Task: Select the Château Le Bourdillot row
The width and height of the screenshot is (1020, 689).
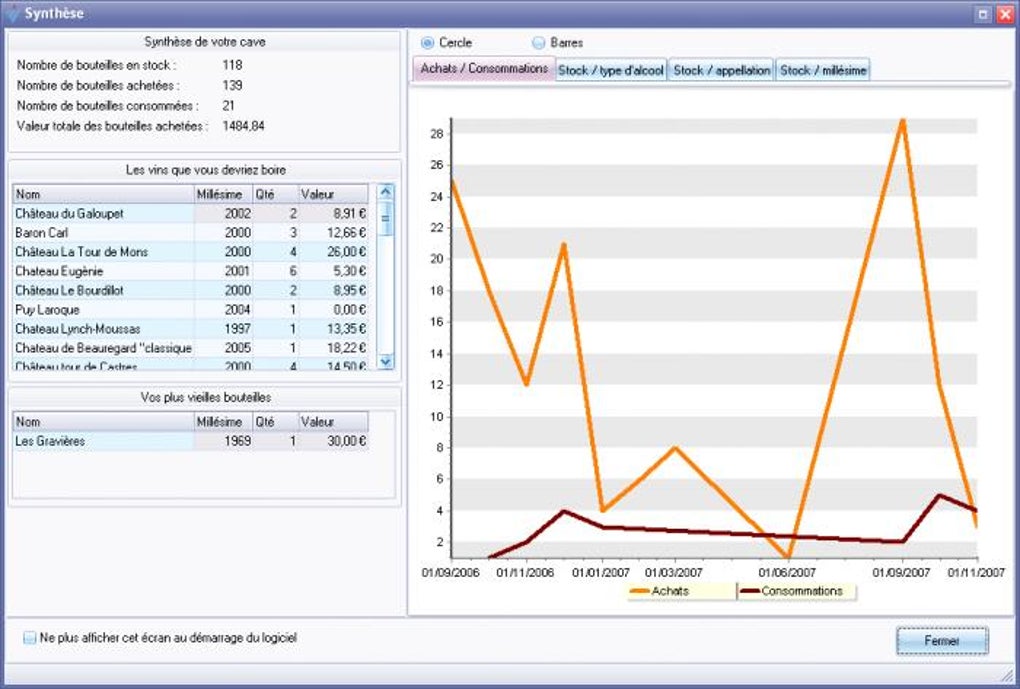Action: pos(191,290)
